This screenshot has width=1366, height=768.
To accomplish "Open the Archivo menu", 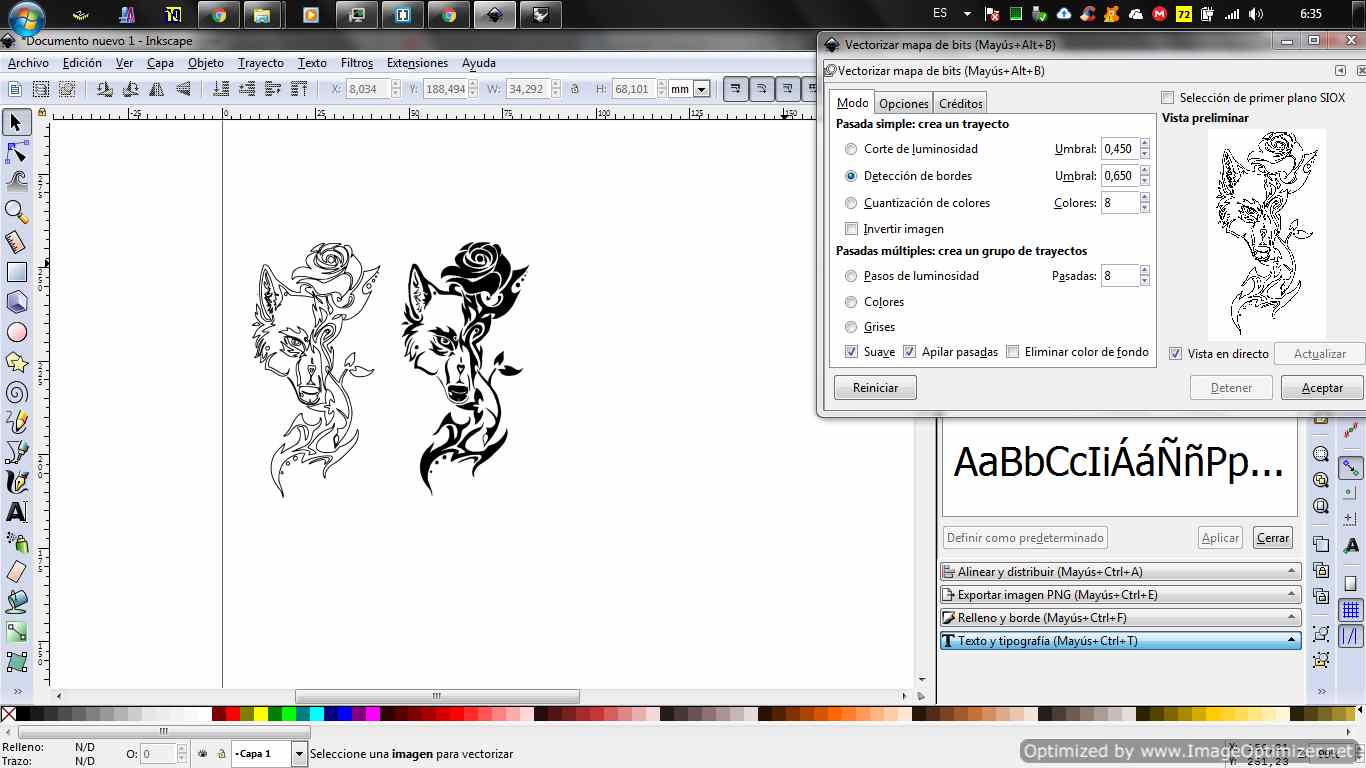I will pyautogui.click(x=28, y=63).
